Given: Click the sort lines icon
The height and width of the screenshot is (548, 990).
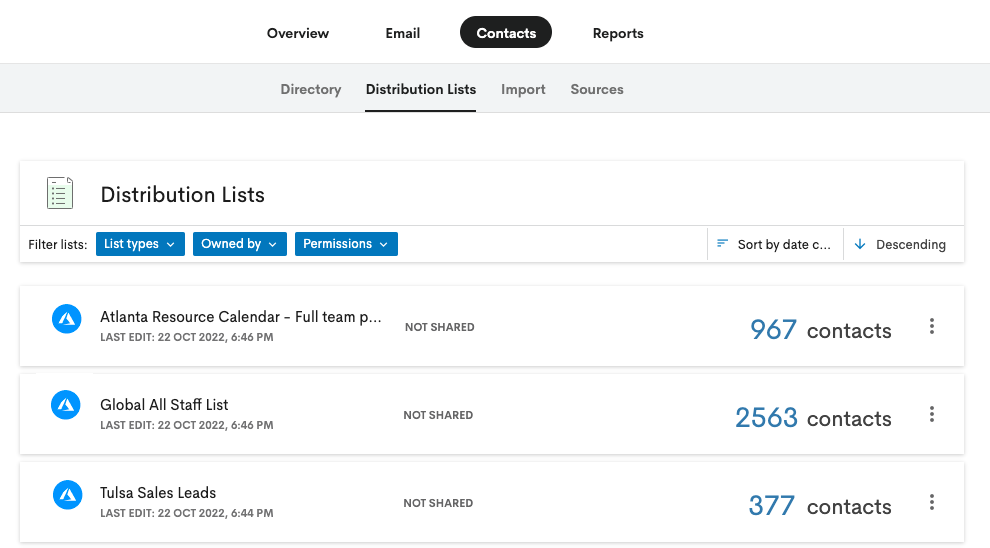Looking at the screenshot, I should (722, 243).
